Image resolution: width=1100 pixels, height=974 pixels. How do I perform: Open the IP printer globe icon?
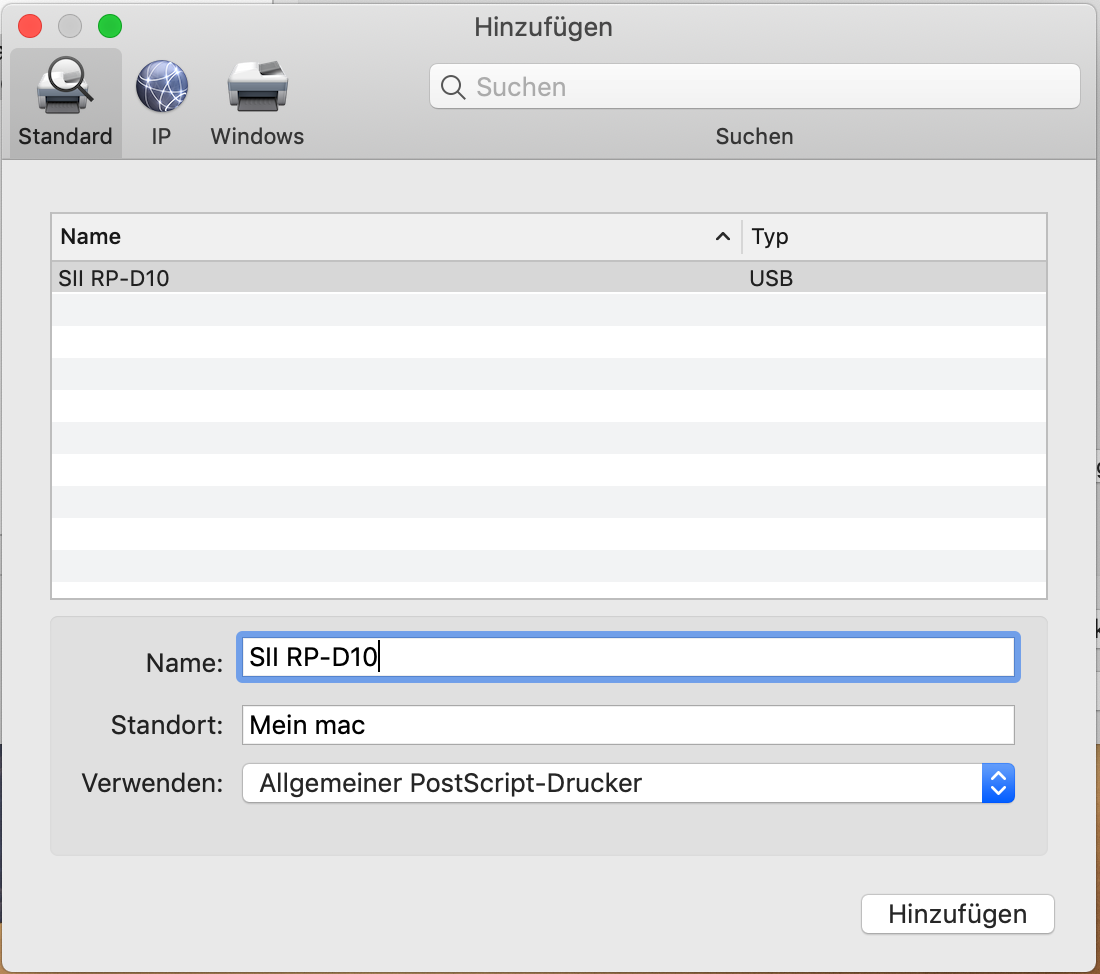[161, 87]
